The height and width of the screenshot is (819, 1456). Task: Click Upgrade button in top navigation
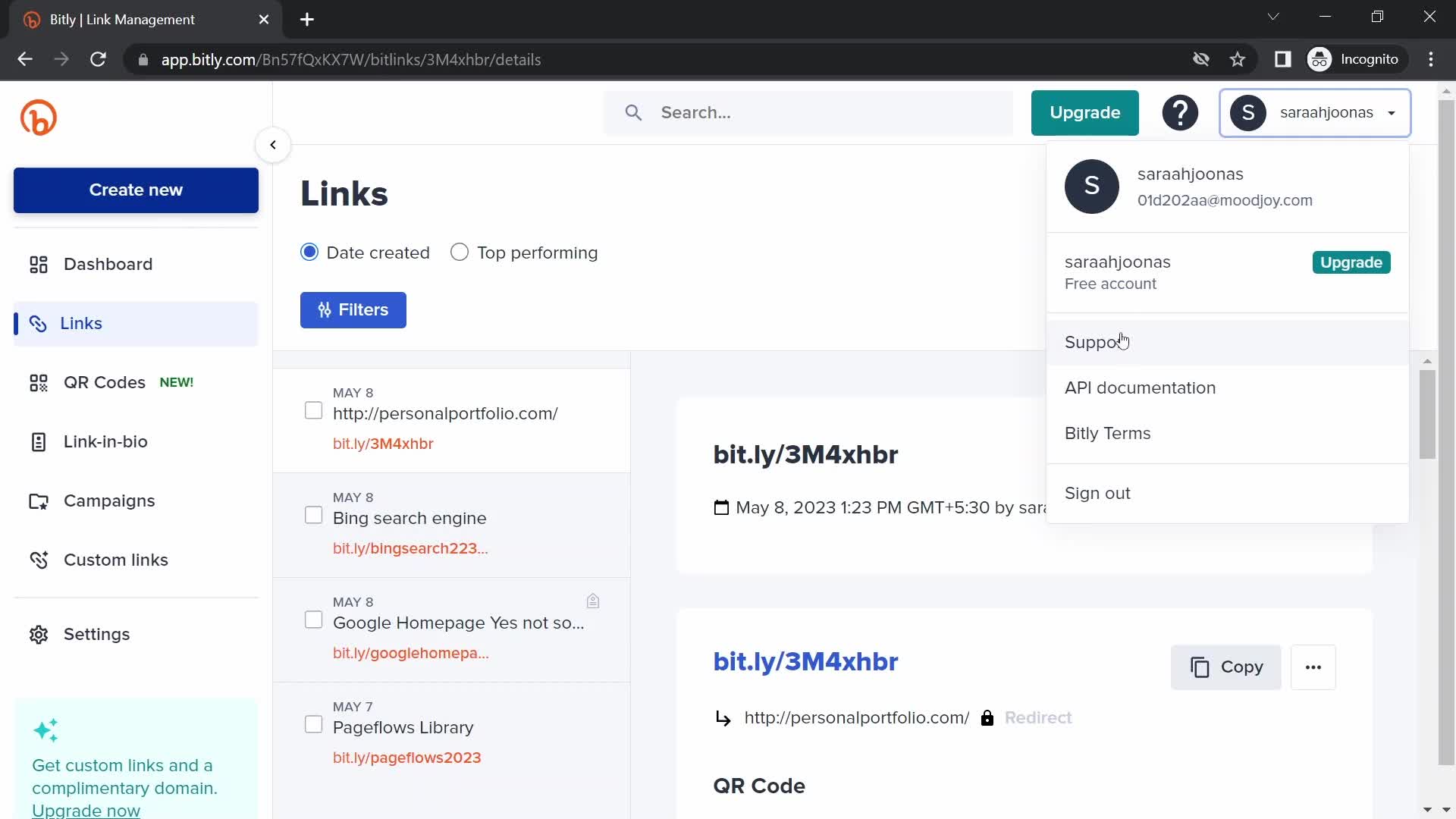[1085, 112]
